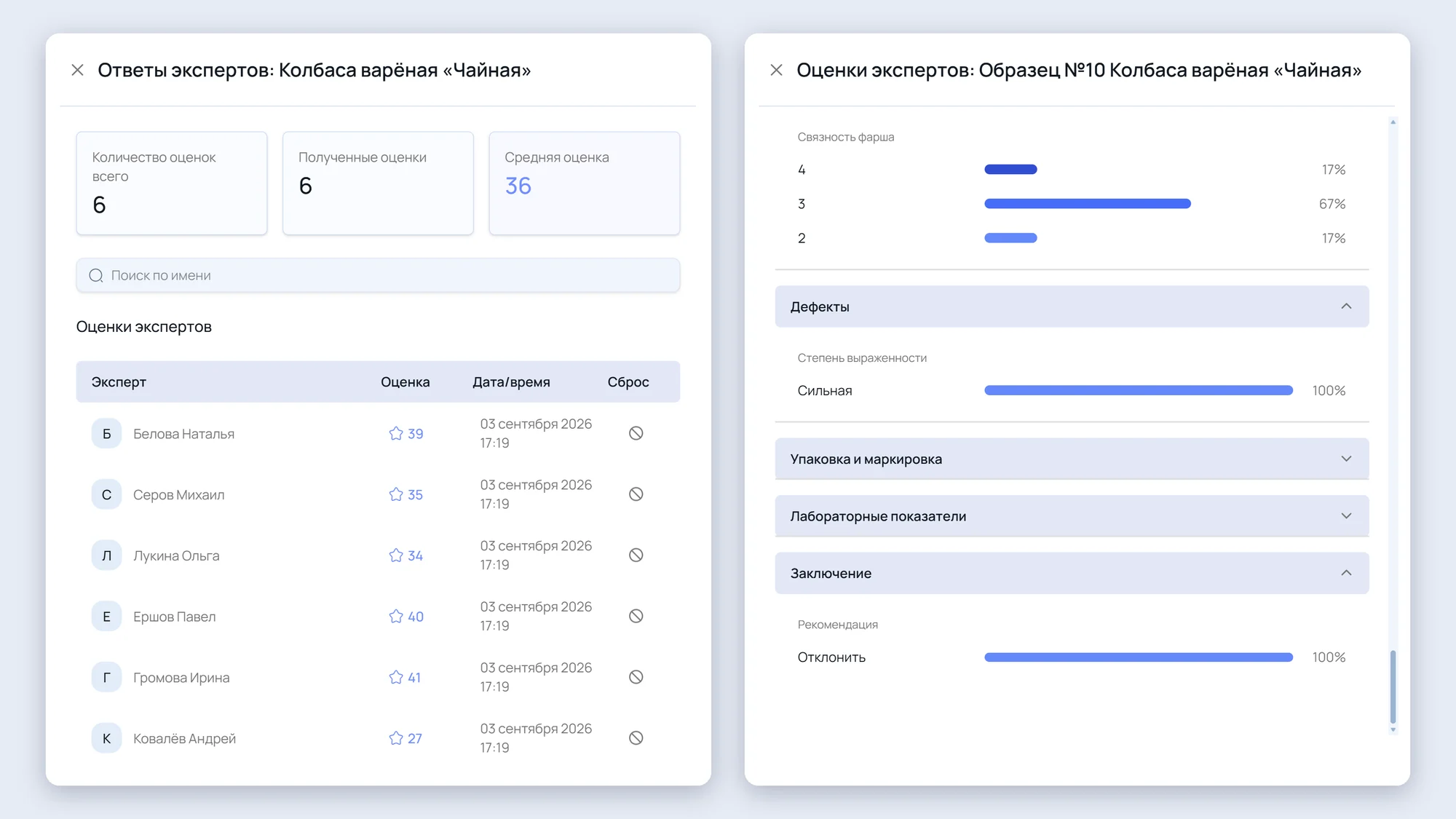Click the Сброс column header
Viewport: 1456px width, 819px height.
[628, 382]
